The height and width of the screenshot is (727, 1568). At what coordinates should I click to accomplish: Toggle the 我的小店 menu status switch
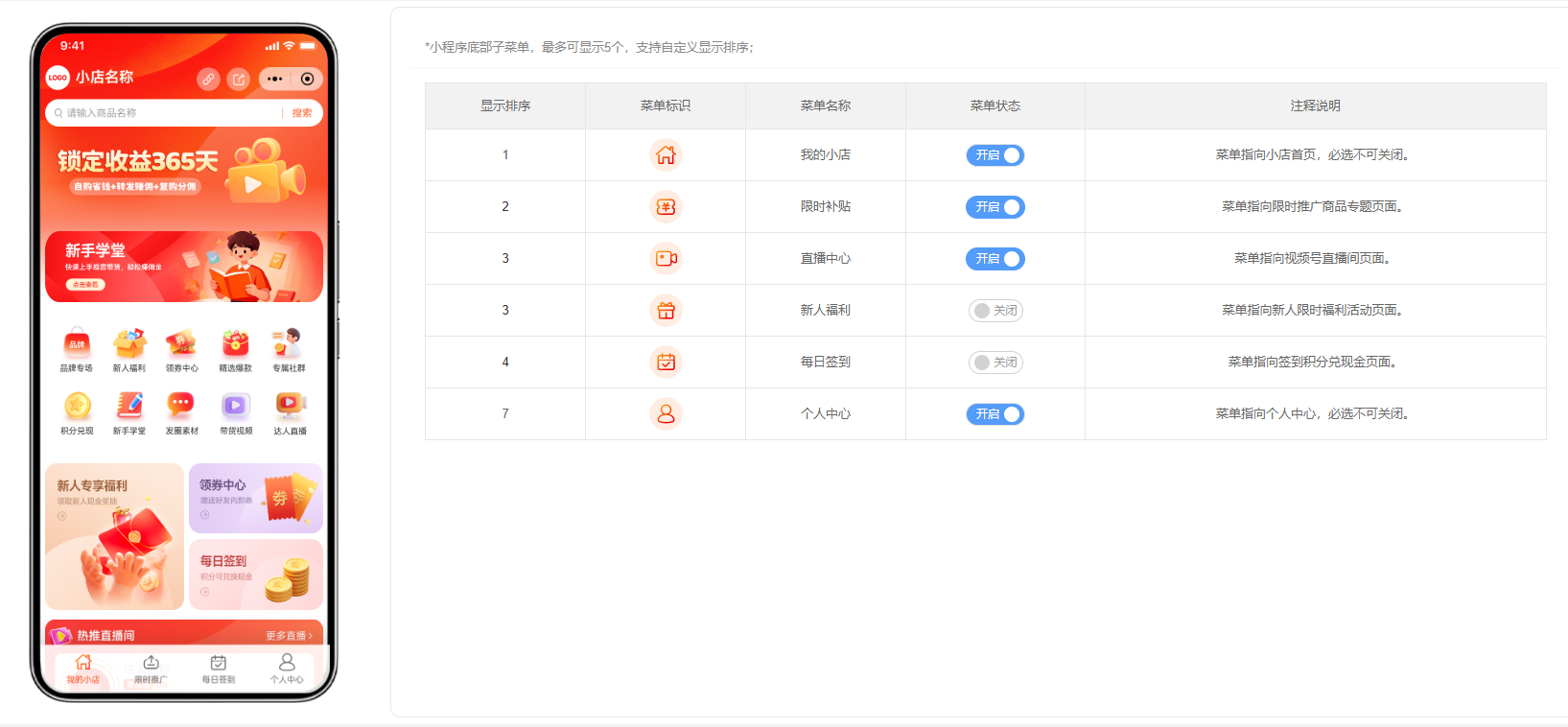995,155
